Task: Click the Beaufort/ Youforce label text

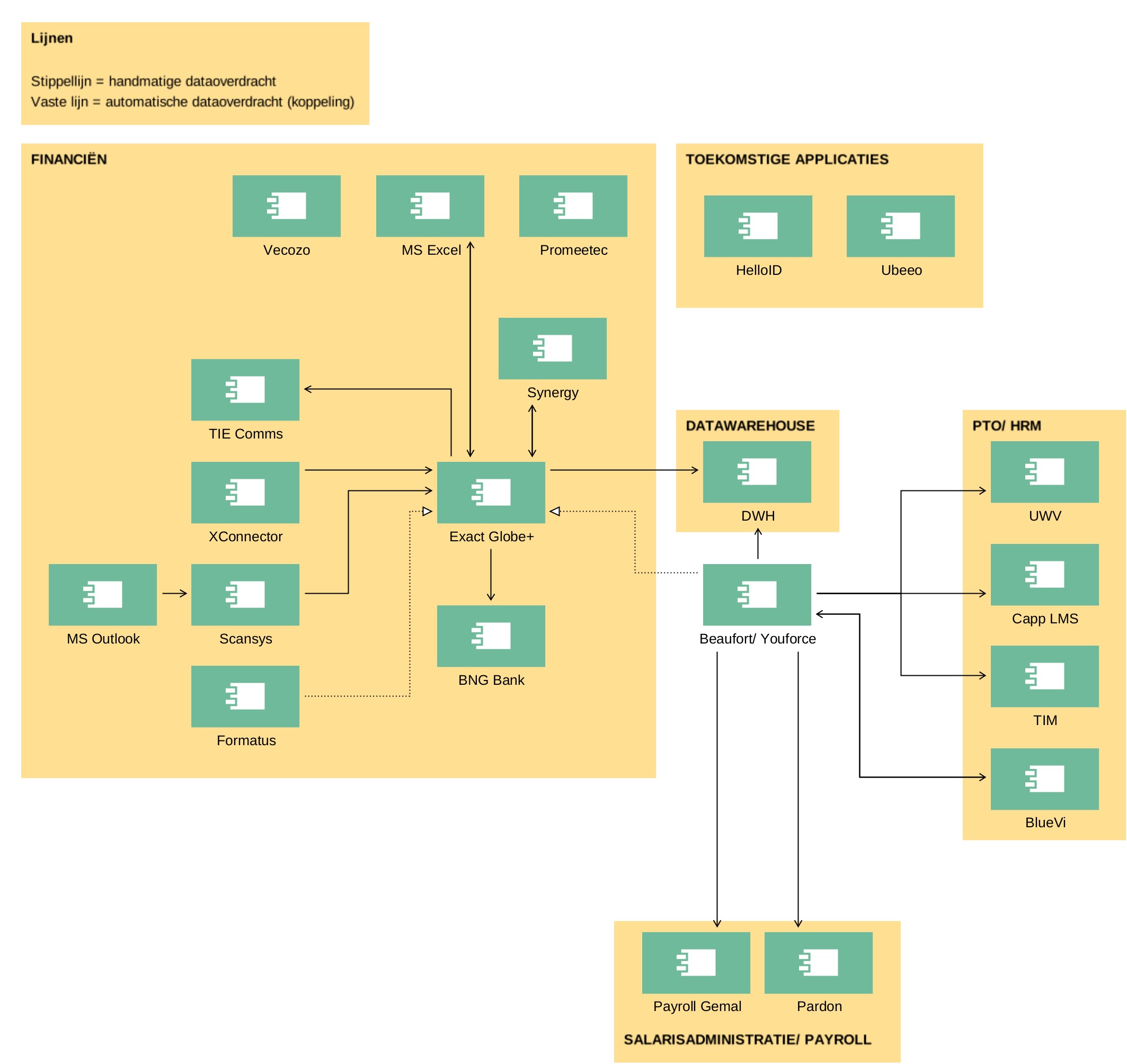Action: pos(758,639)
